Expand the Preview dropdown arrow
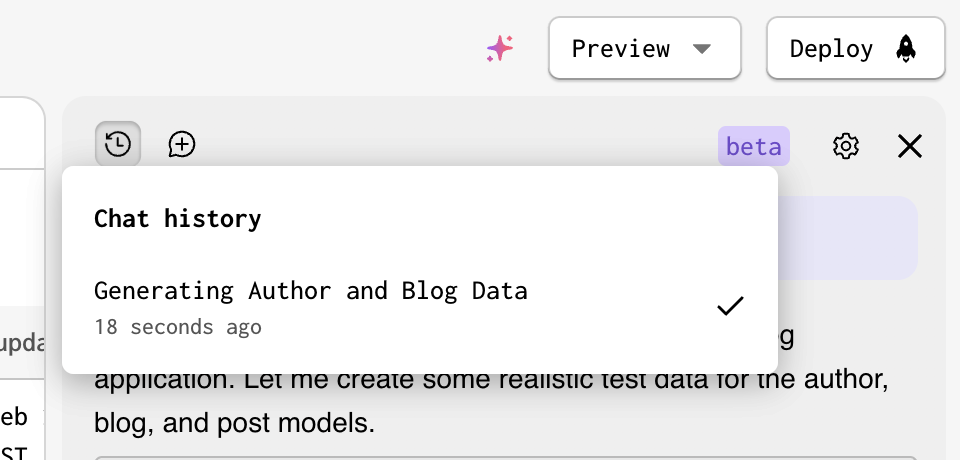Viewport: 960px width, 460px height. [x=702, y=48]
